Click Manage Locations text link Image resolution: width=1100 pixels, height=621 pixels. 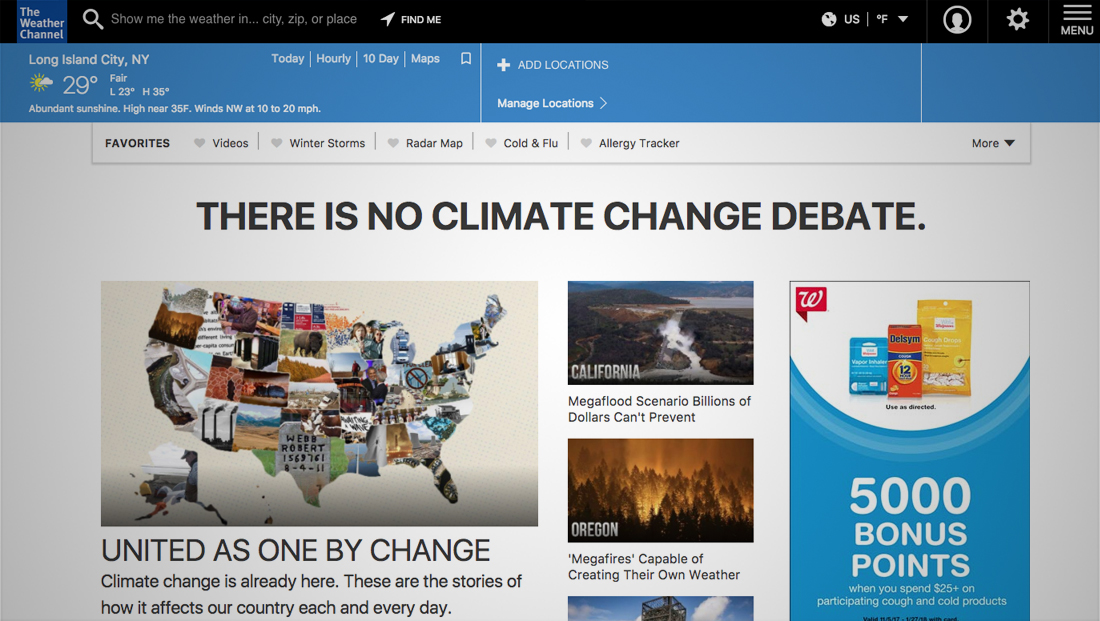pos(545,103)
